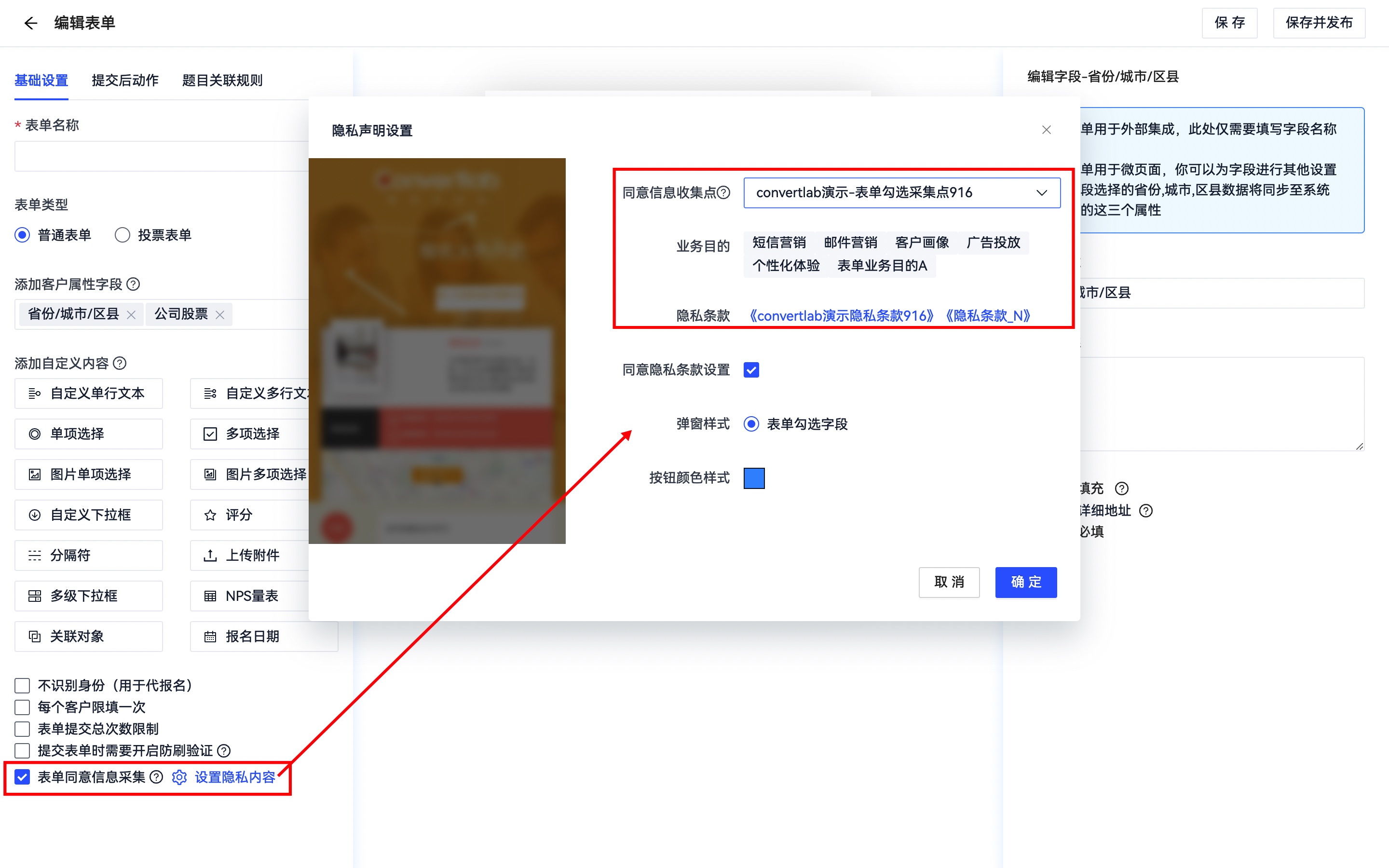Click help icon beside 表单同意信息采集
1389x868 pixels.
coord(156,777)
